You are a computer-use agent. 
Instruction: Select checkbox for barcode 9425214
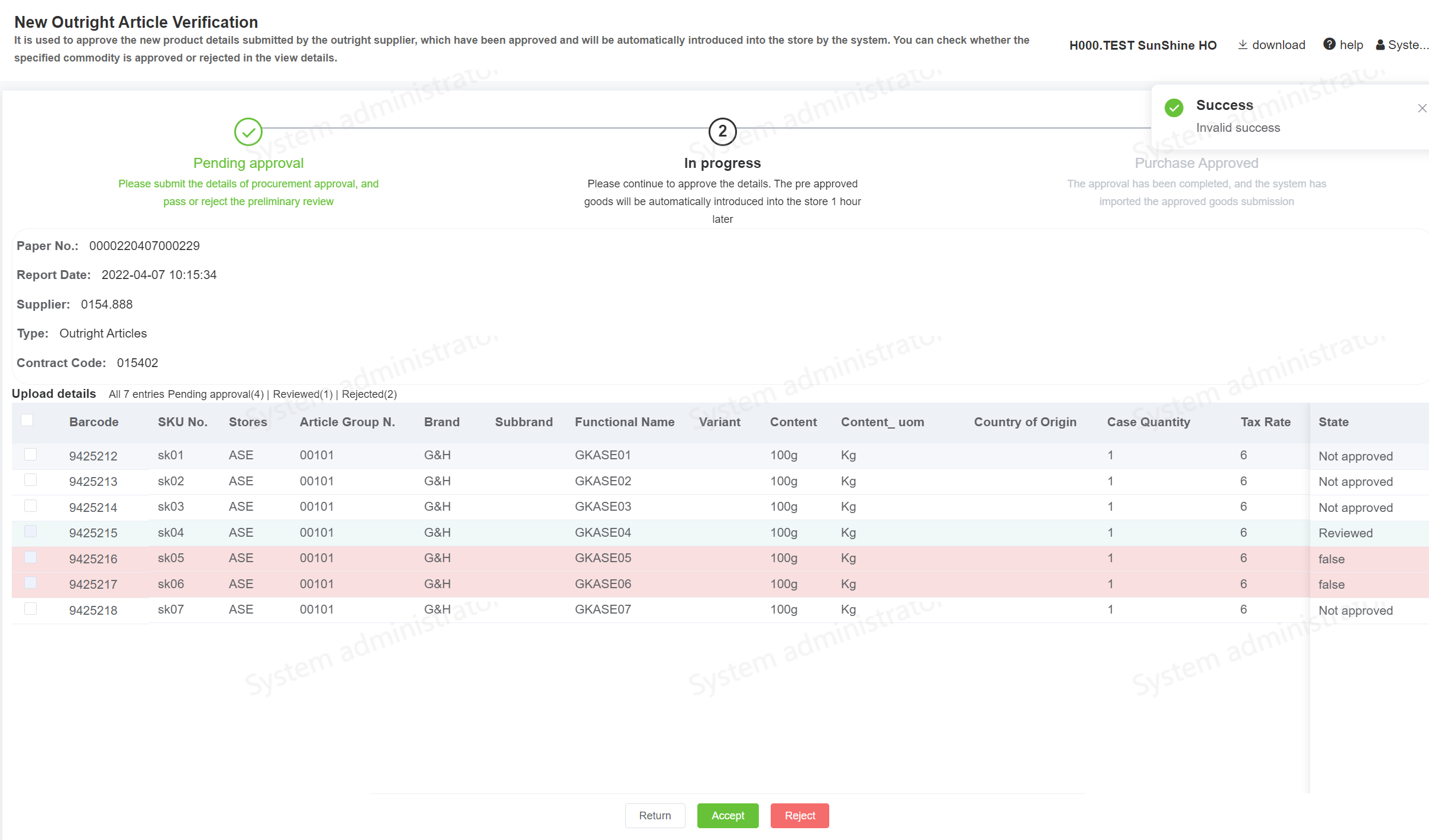coord(31,506)
